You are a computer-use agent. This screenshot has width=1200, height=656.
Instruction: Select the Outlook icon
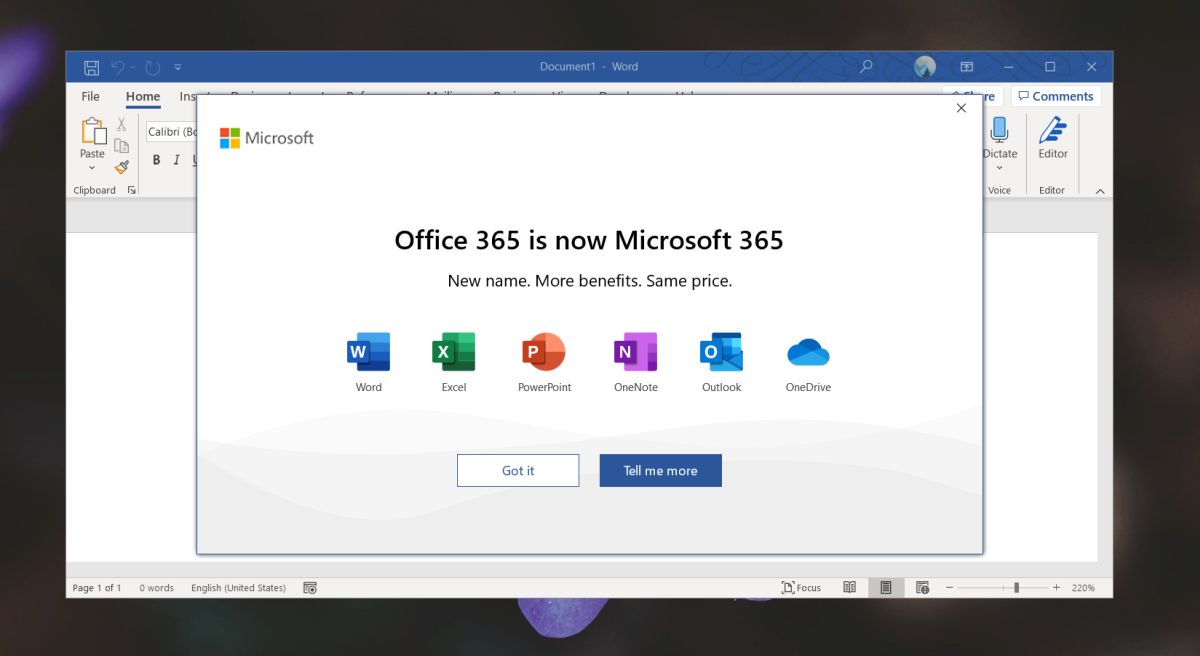(x=721, y=351)
